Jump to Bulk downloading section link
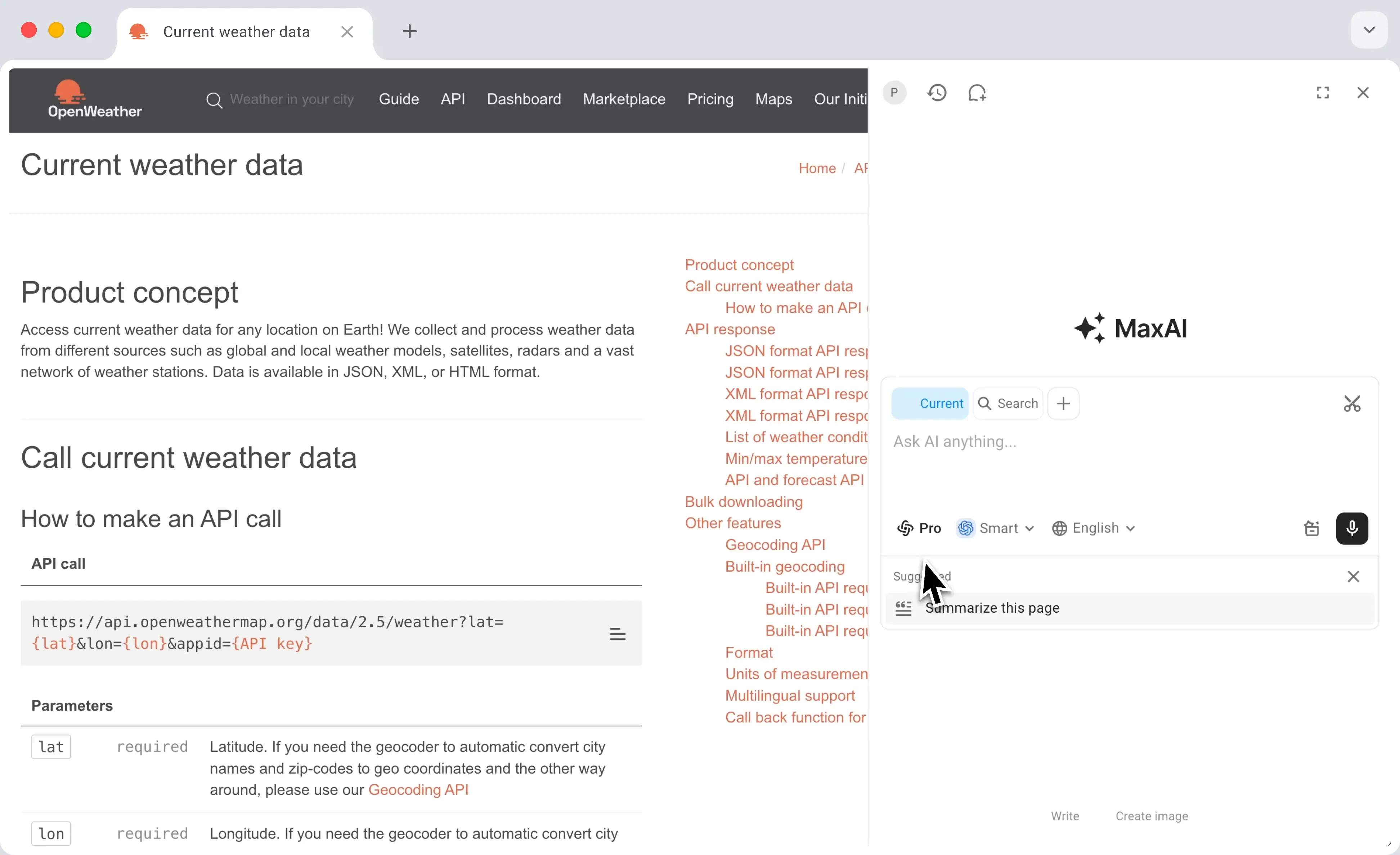Viewport: 1400px width, 855px height. (x=744, y=502)
